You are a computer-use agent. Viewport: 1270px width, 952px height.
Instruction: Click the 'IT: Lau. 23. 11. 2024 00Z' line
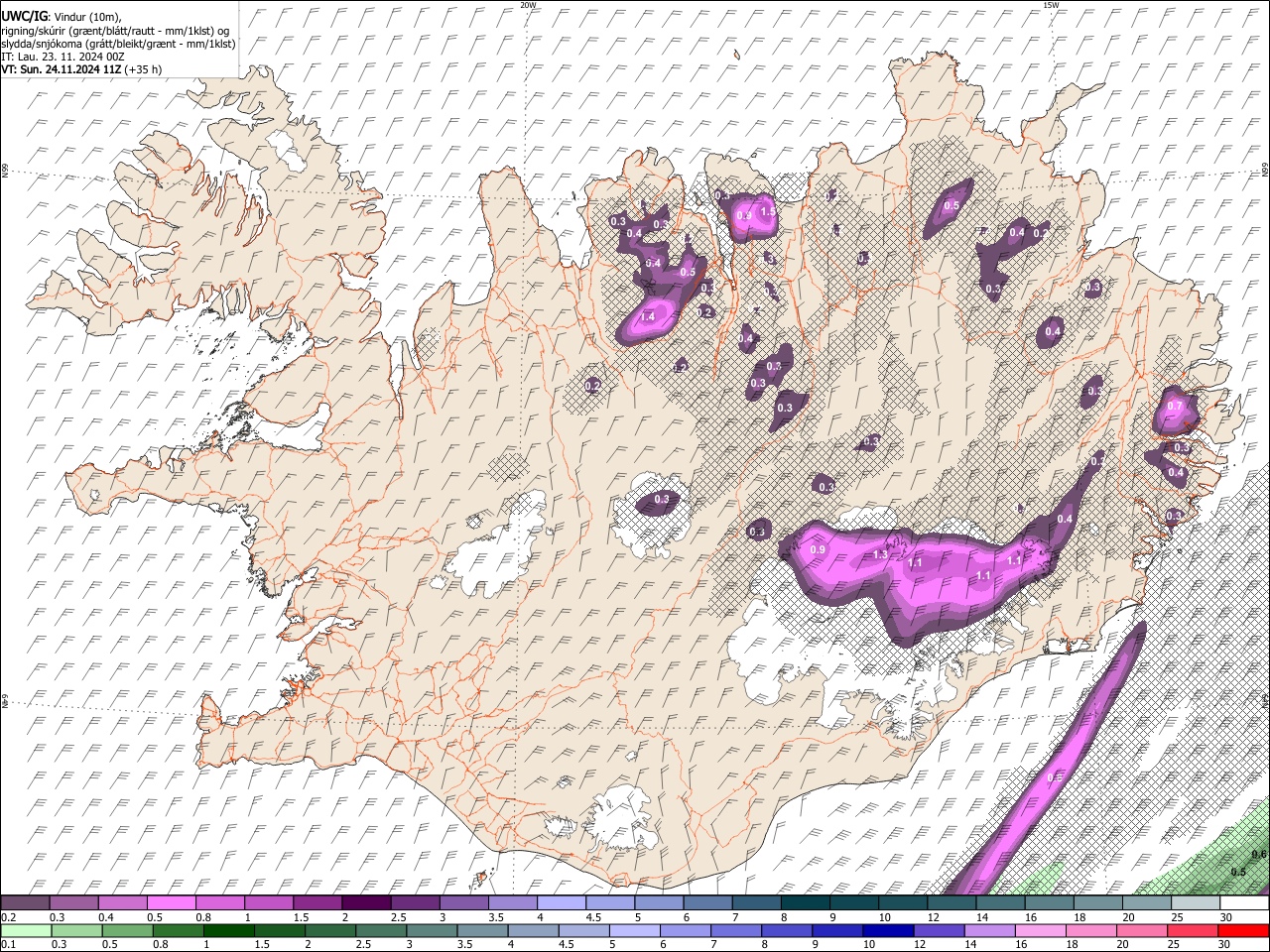tap(63, 57)
